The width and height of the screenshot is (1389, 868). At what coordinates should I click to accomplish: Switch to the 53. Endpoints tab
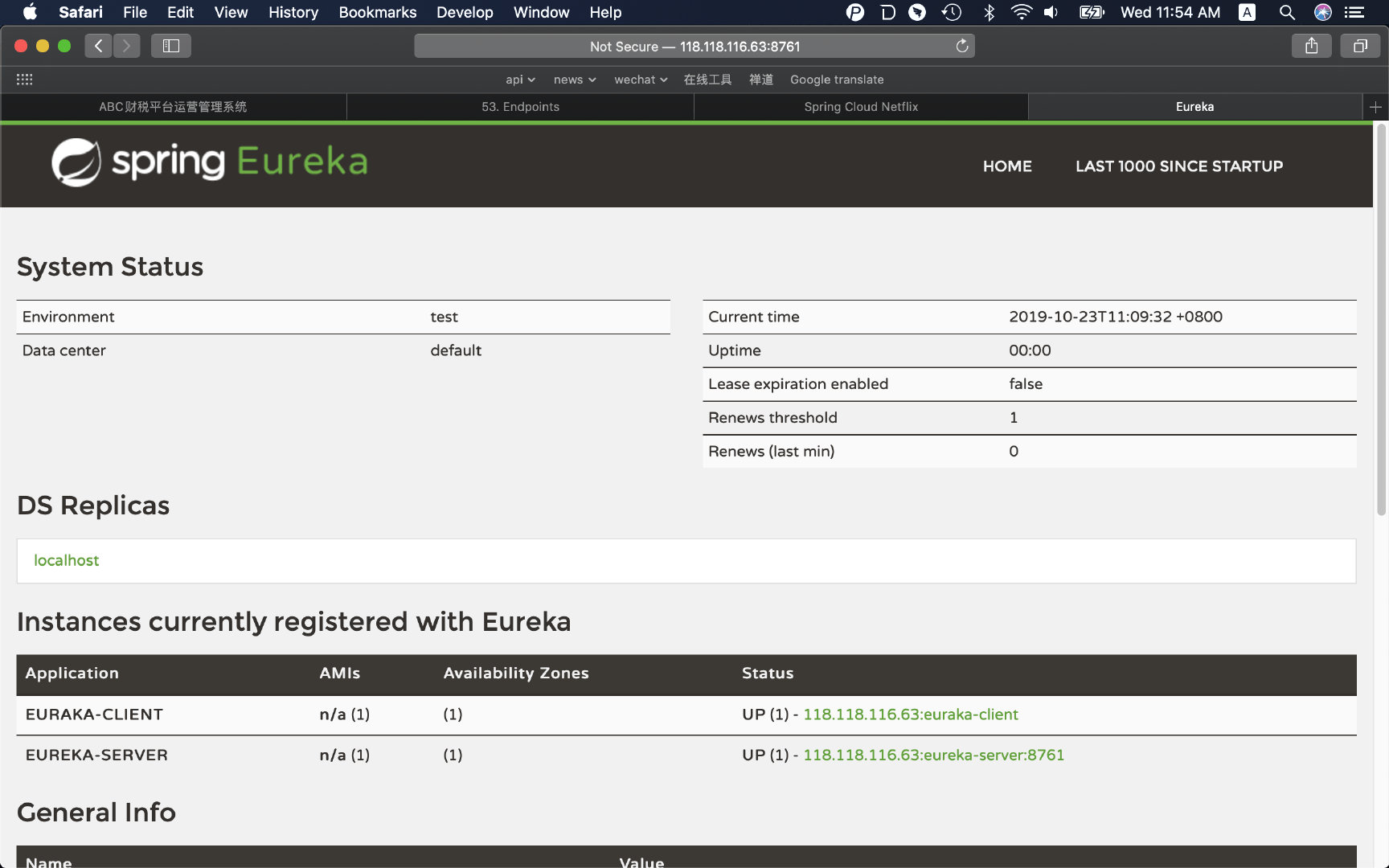520,107
